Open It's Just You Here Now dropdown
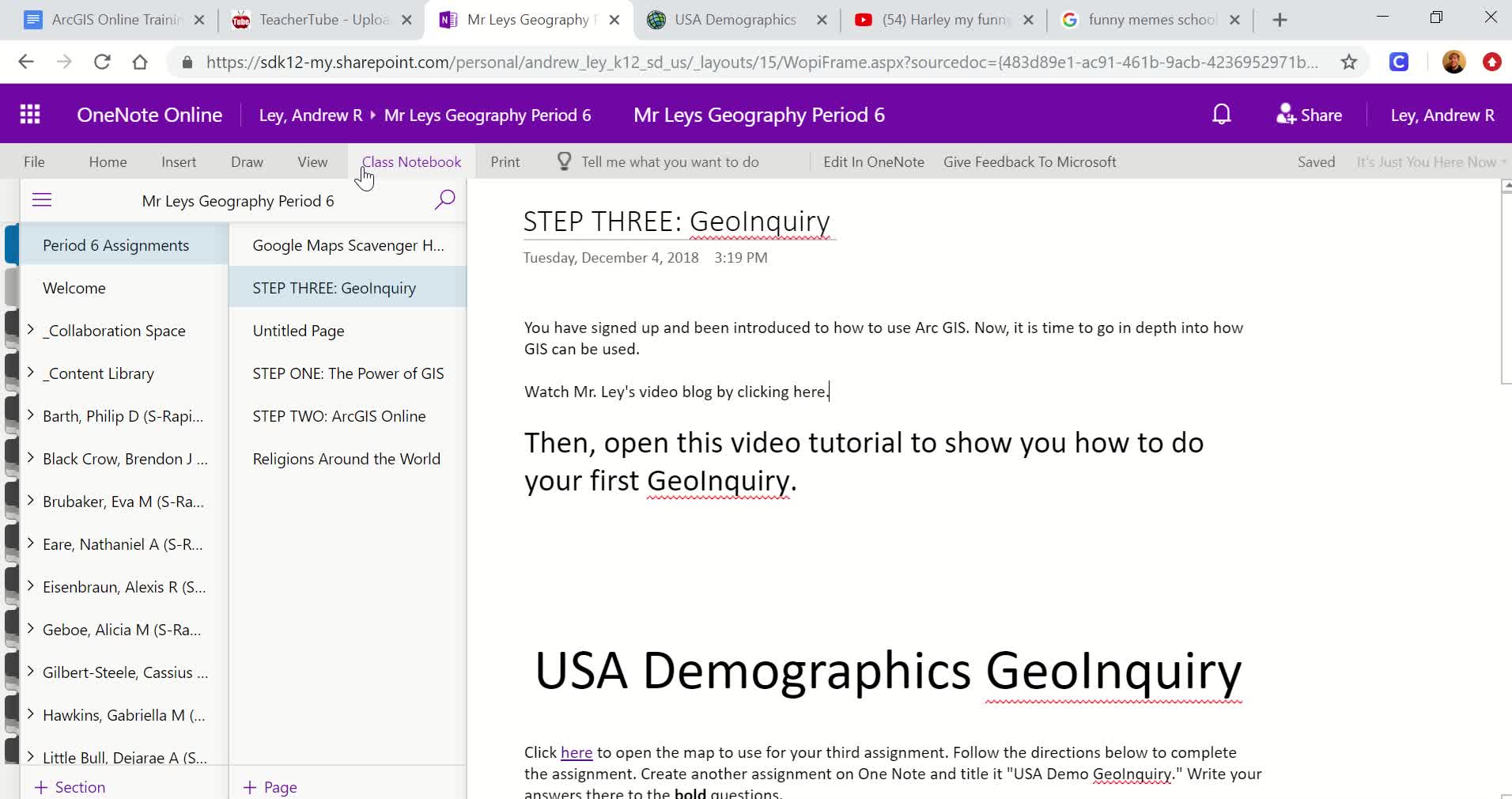1512x799 pixels. (1431, 161)
